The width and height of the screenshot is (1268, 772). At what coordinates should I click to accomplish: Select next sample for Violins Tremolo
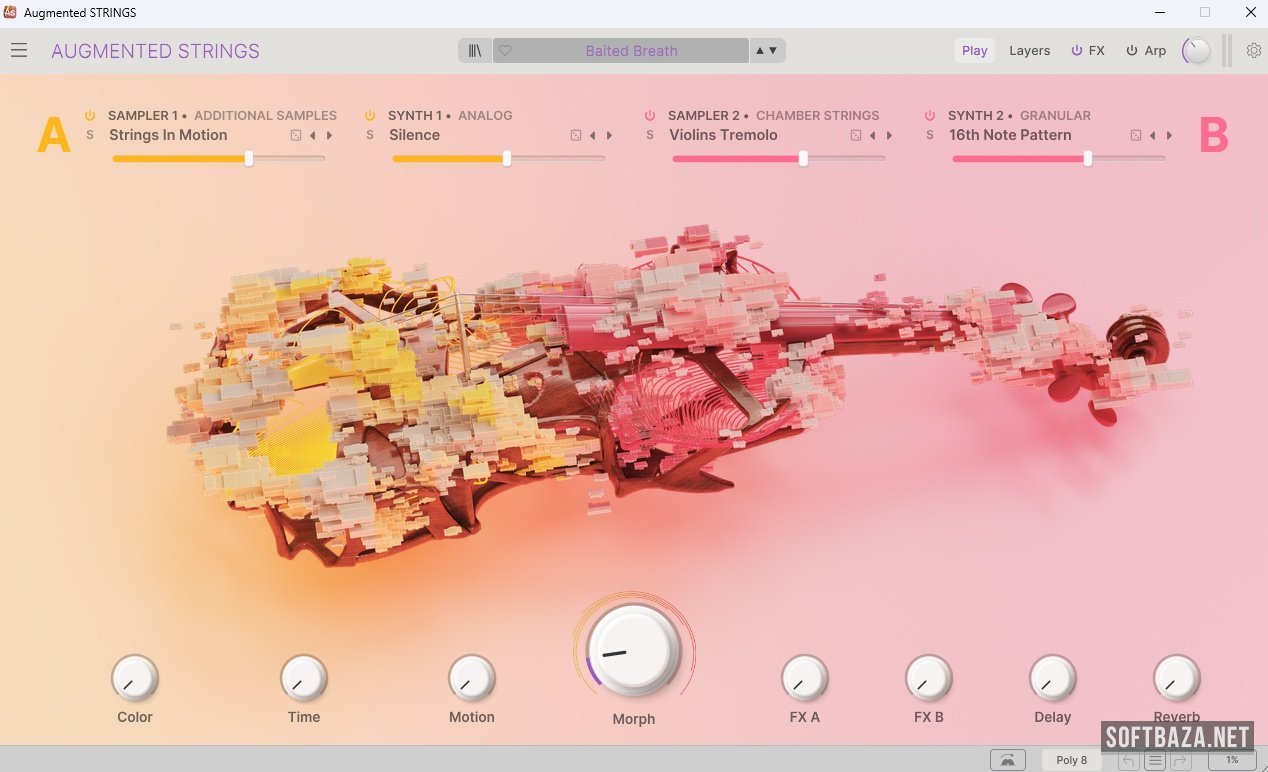[889, 136]
